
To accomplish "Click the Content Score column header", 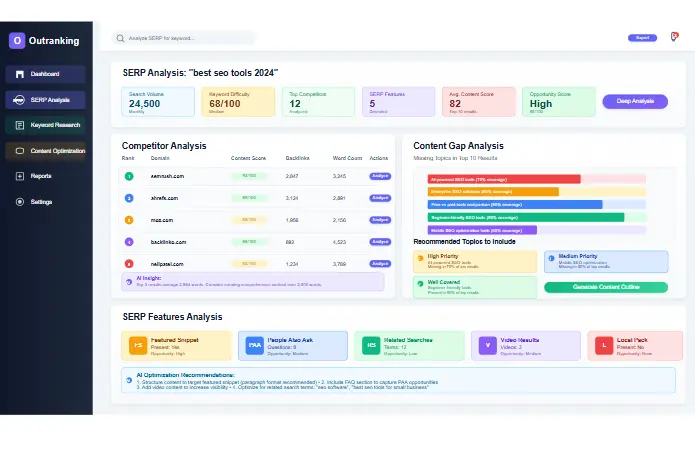I will 248,158.
